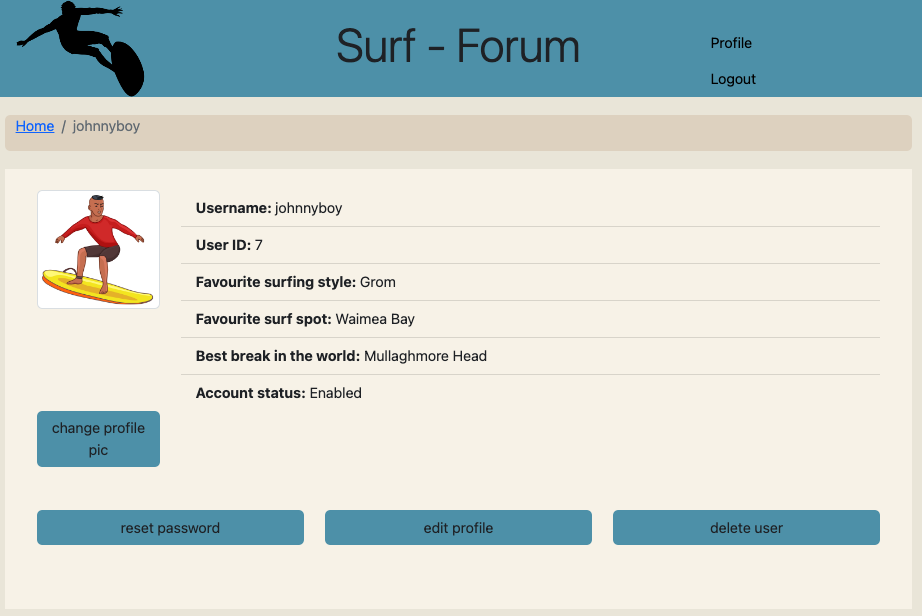Select the Username johnnyboy row
922x616 pixels.
[x=537, y=208]
